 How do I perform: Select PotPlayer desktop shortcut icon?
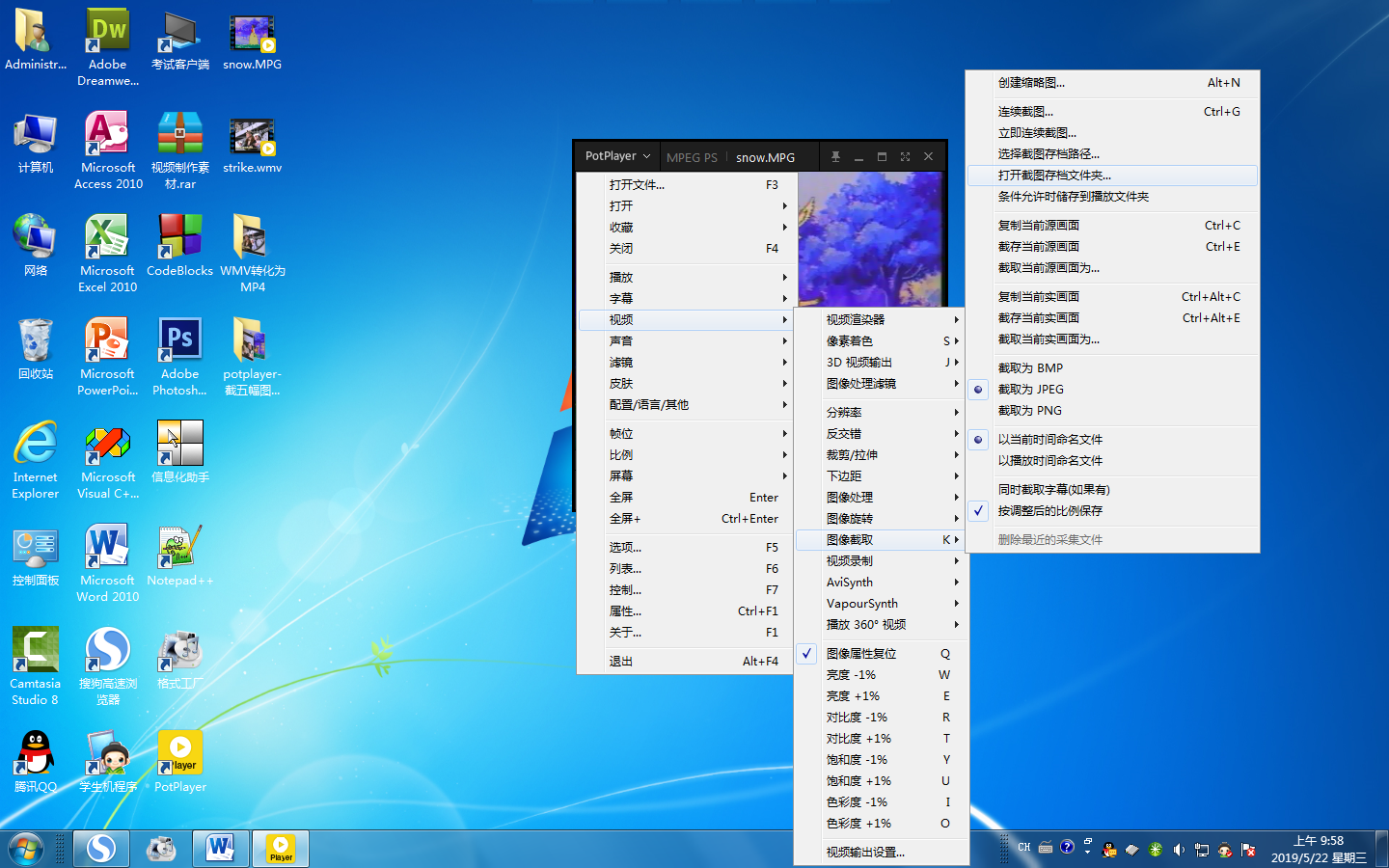point(180,762)
